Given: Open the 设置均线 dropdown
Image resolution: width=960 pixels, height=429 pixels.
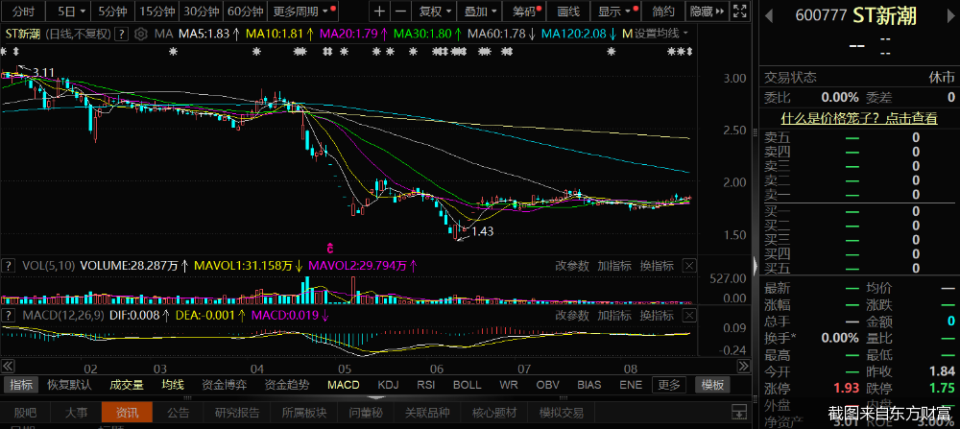Looking at the screenshot, I should point(660,34).
